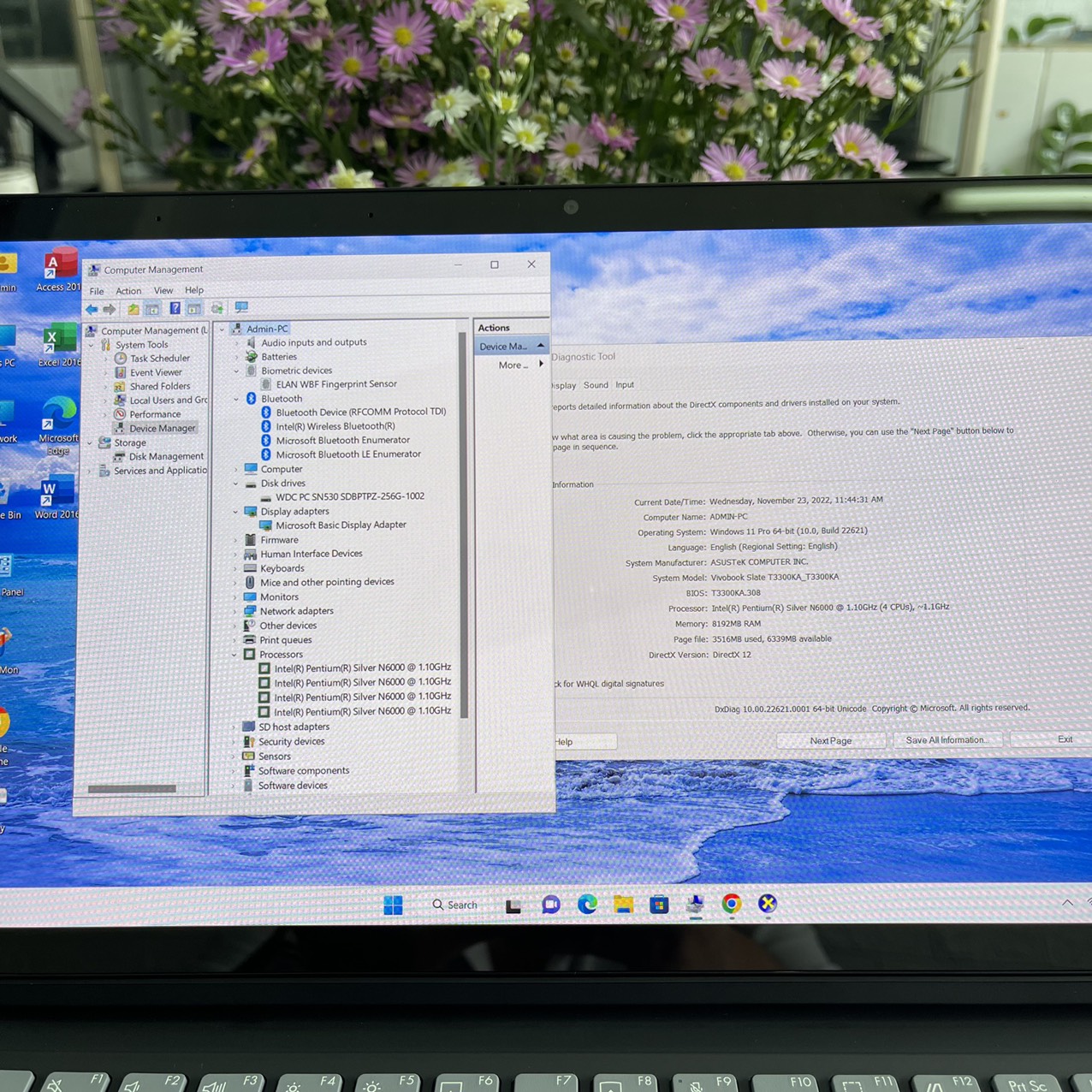Open More... in the Actions pane

coord(513,365)
